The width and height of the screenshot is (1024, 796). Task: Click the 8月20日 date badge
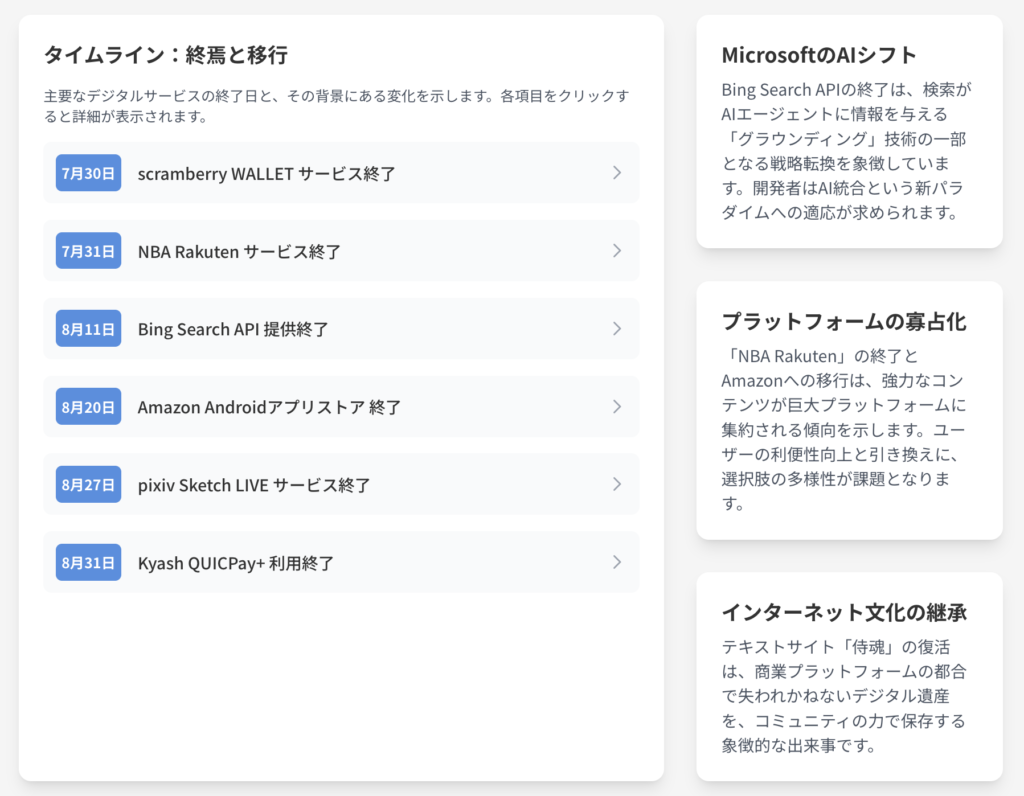(x=88, y=407)
